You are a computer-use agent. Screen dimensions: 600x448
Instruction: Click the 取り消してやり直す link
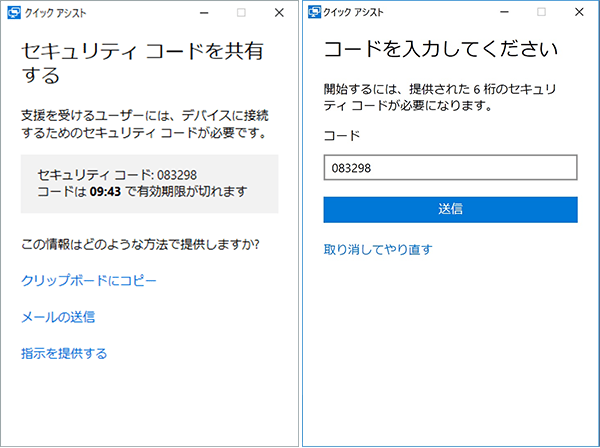point(378,249)
